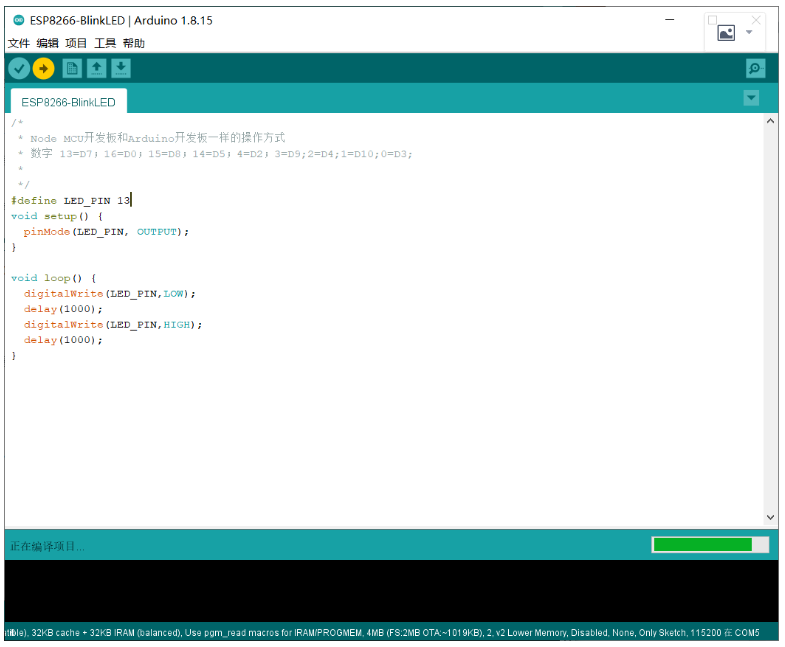
Task: Click the #define LED_PIN 13 line
Action: (71, 200)
